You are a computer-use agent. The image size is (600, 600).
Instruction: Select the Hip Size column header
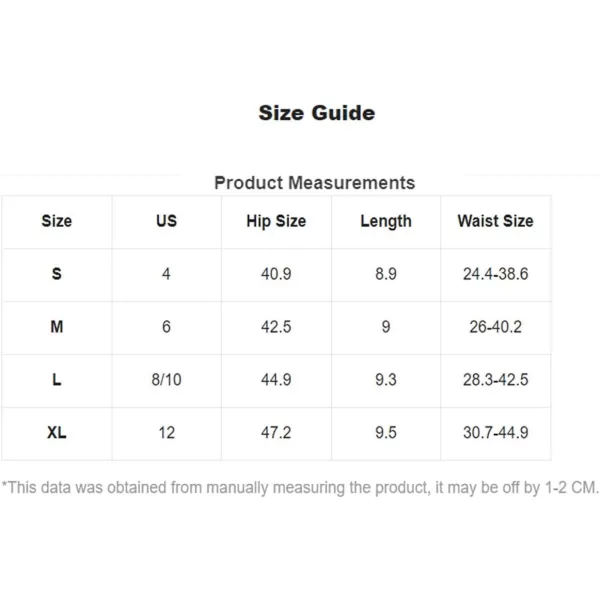(x=276, y=222)
